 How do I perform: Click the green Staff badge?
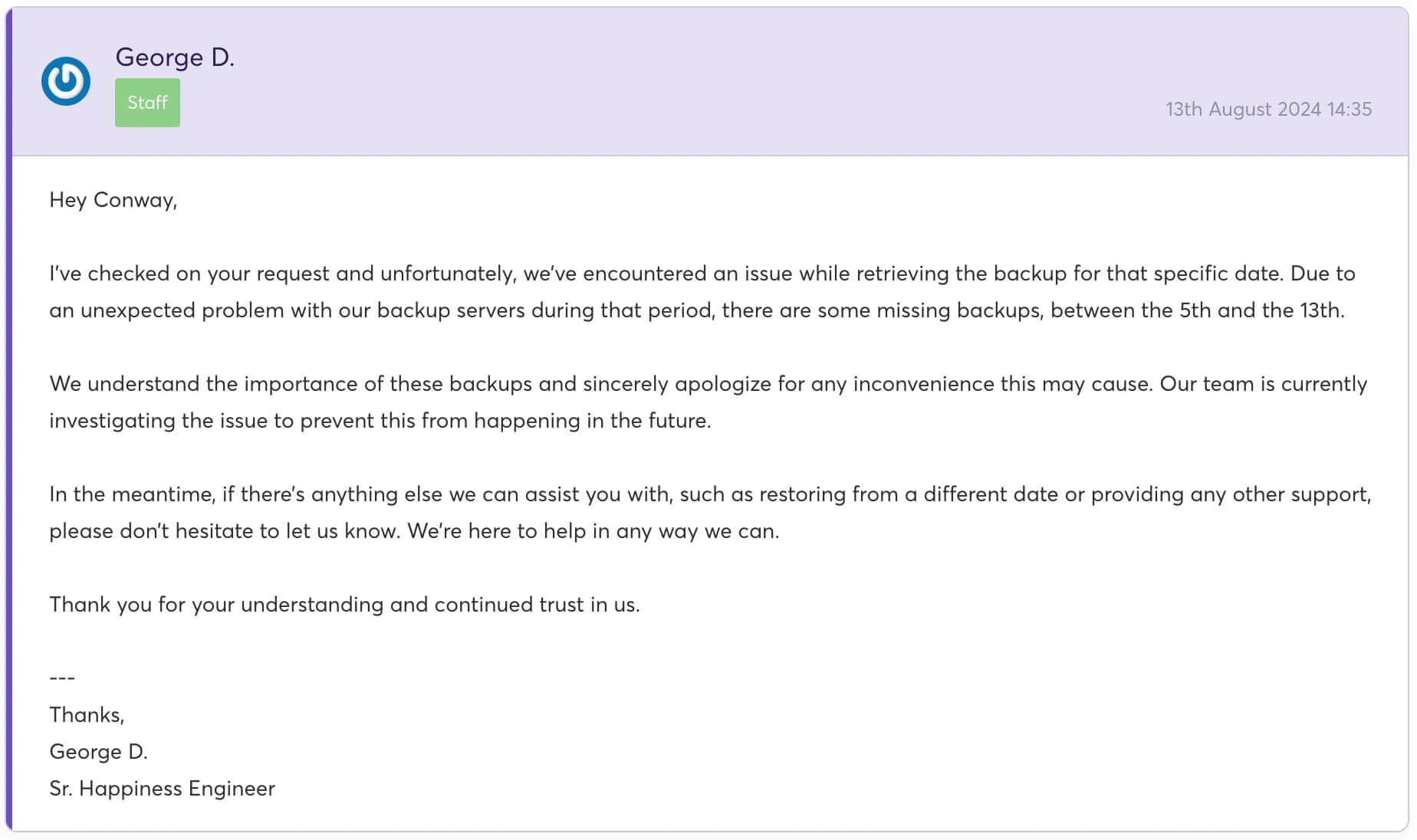147,103
